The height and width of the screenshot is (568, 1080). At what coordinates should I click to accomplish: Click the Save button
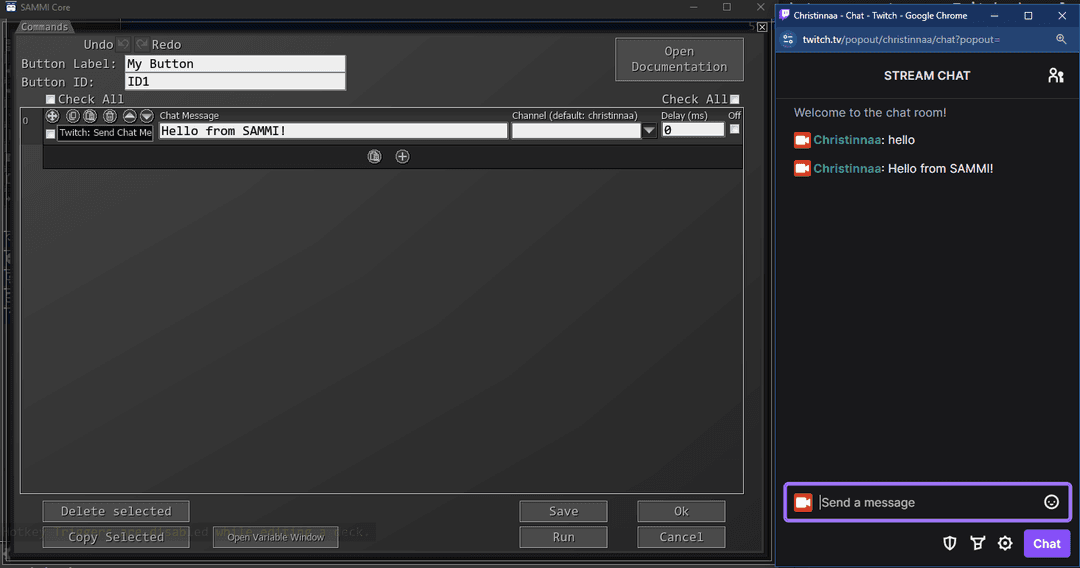[x=563, y=511]
